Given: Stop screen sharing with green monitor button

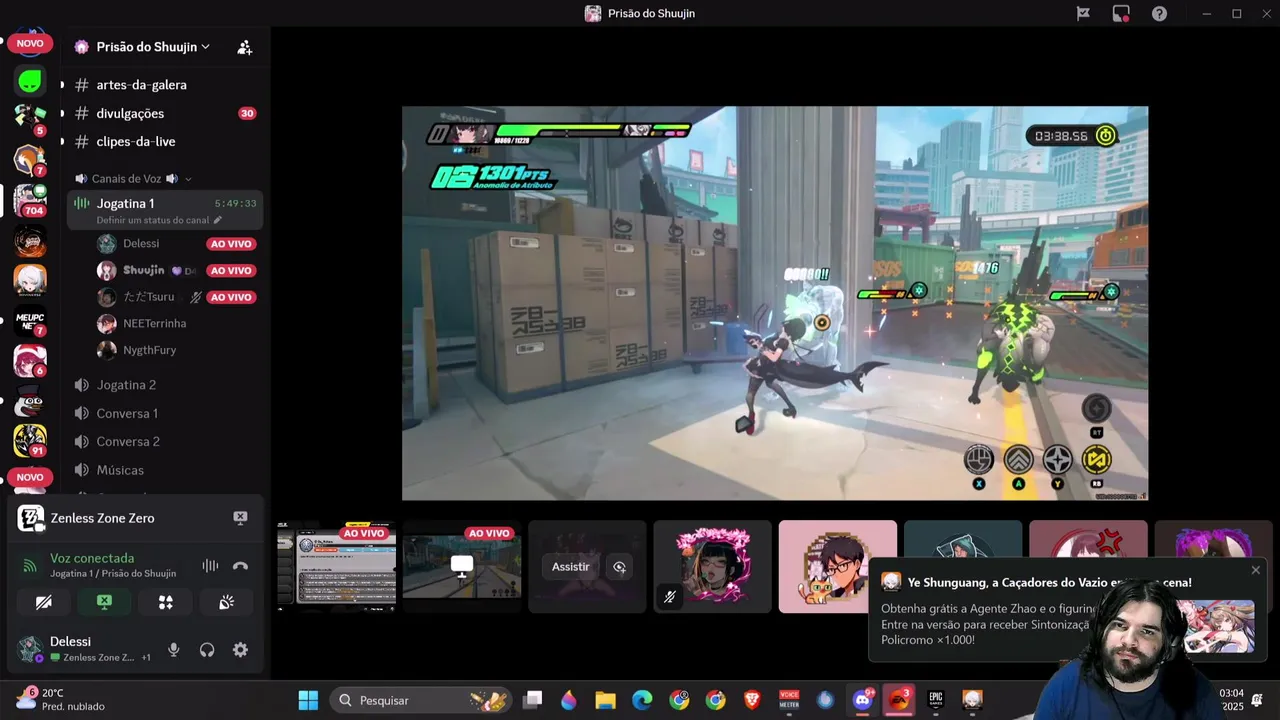Looking at the screenshot, I should 104,602.
